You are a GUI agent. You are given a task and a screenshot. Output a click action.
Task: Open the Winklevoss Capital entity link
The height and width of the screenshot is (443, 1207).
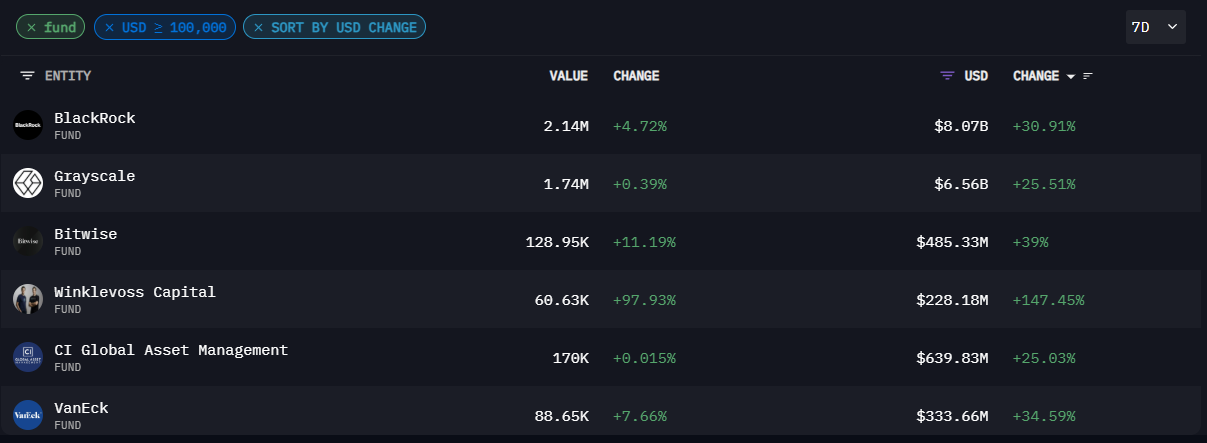pos(135,292)
